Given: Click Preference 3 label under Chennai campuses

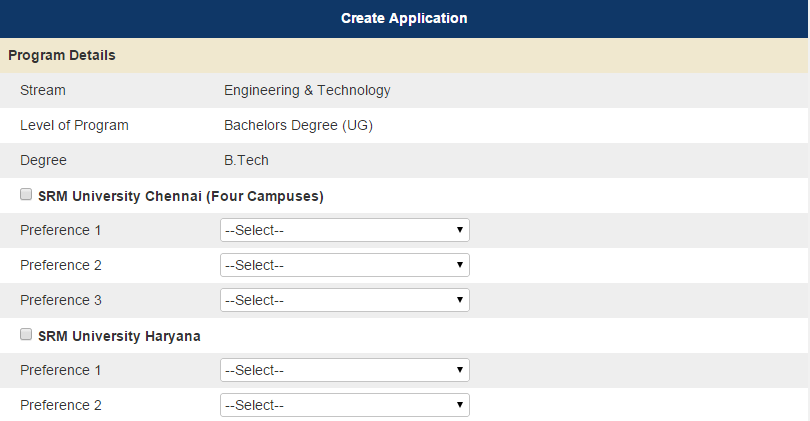Looking at the screenshot, I should (61, 300).
